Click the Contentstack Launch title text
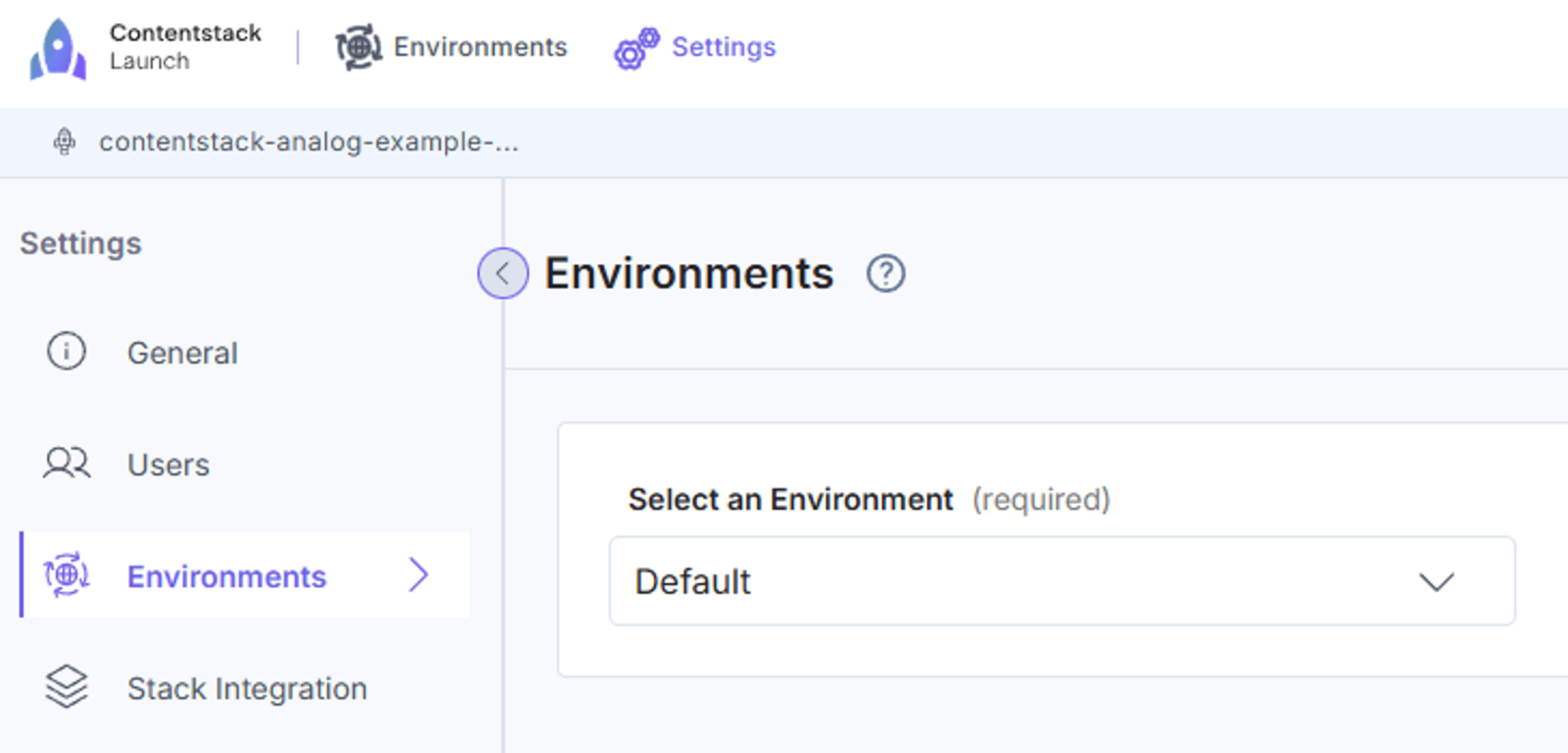 click(185, 47)
